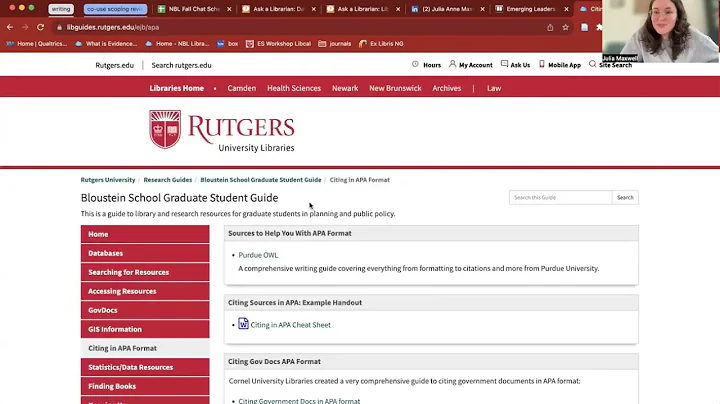Select Home in guide sidebar

pyautogui.click(x=145, y=234)
